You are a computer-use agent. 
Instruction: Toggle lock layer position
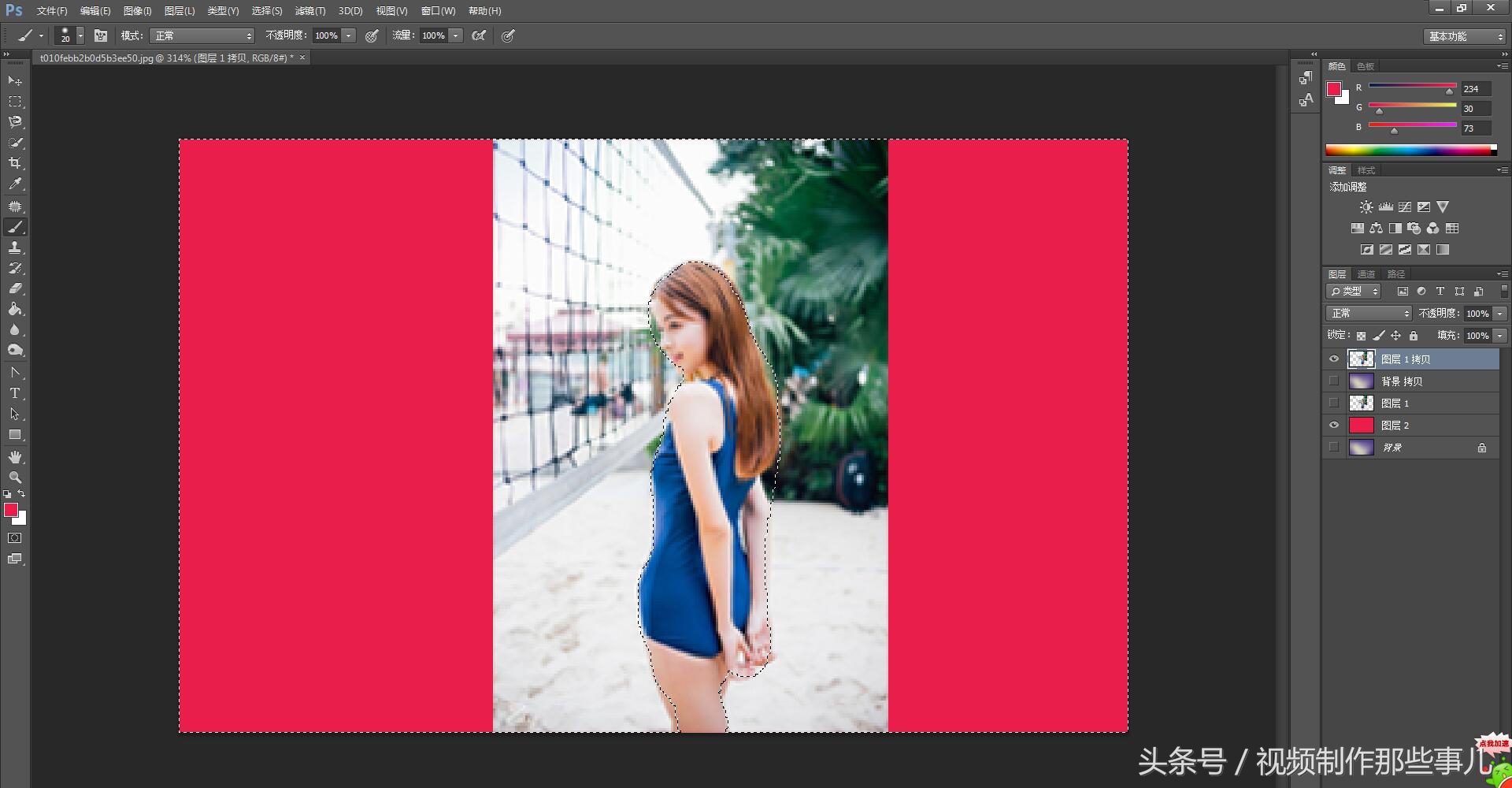1395,336
